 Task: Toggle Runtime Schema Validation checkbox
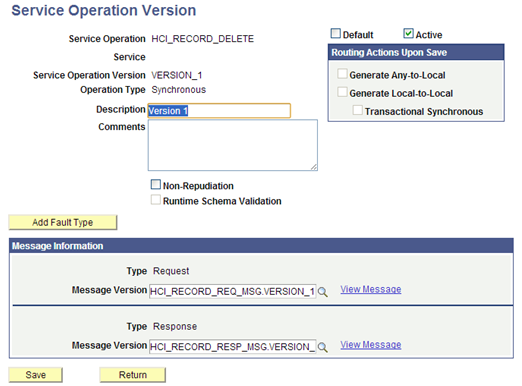tap(156, 200)
